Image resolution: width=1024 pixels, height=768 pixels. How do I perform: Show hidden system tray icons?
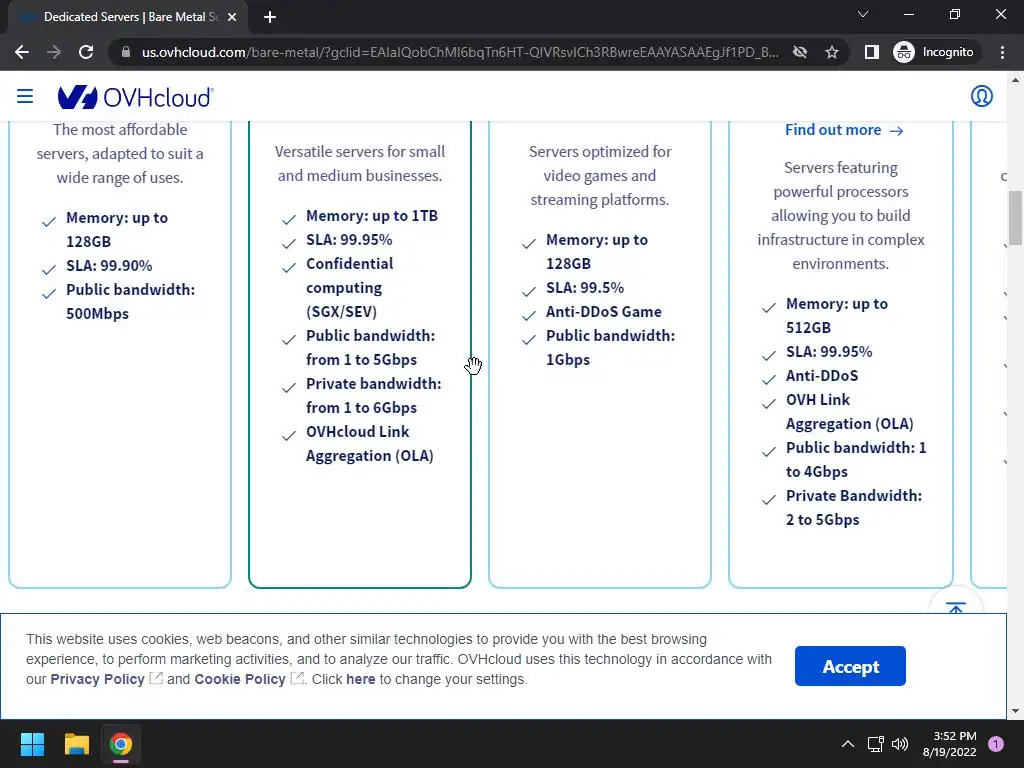pyautogui.click(x=848, y=744)
